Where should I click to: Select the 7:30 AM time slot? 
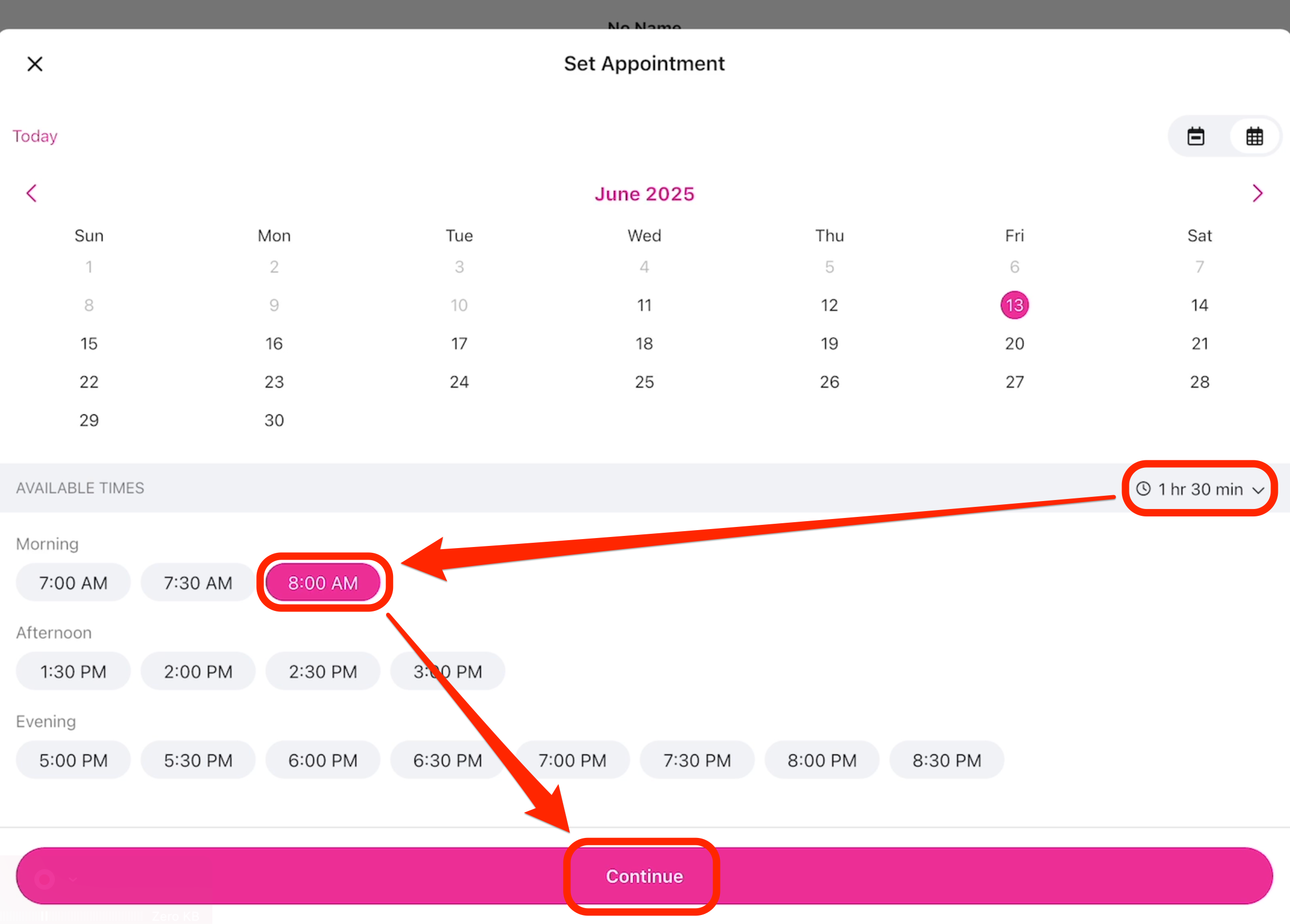click(198, 583)
